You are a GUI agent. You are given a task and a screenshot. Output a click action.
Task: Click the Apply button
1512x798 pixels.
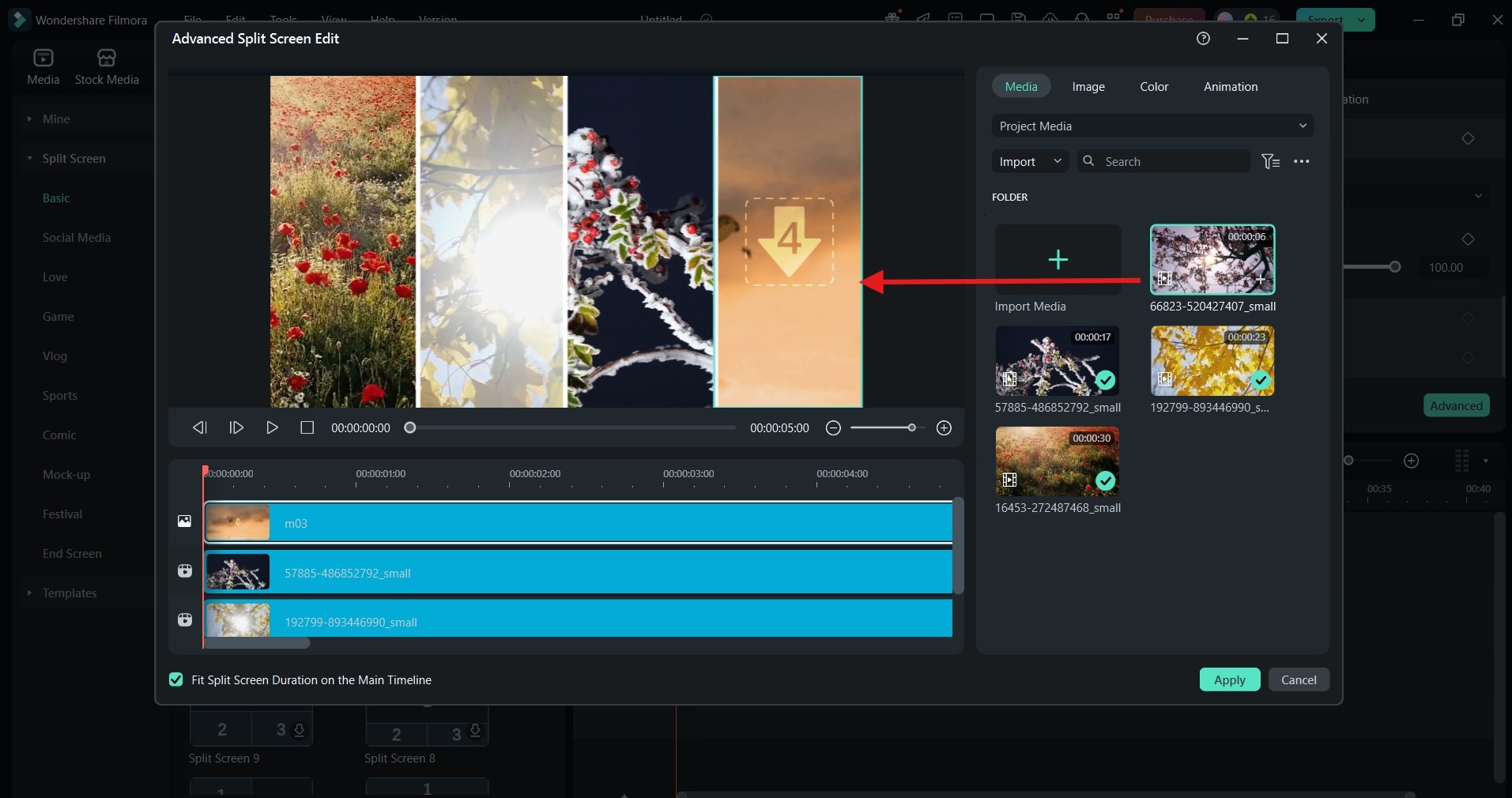pos(1230,679)
